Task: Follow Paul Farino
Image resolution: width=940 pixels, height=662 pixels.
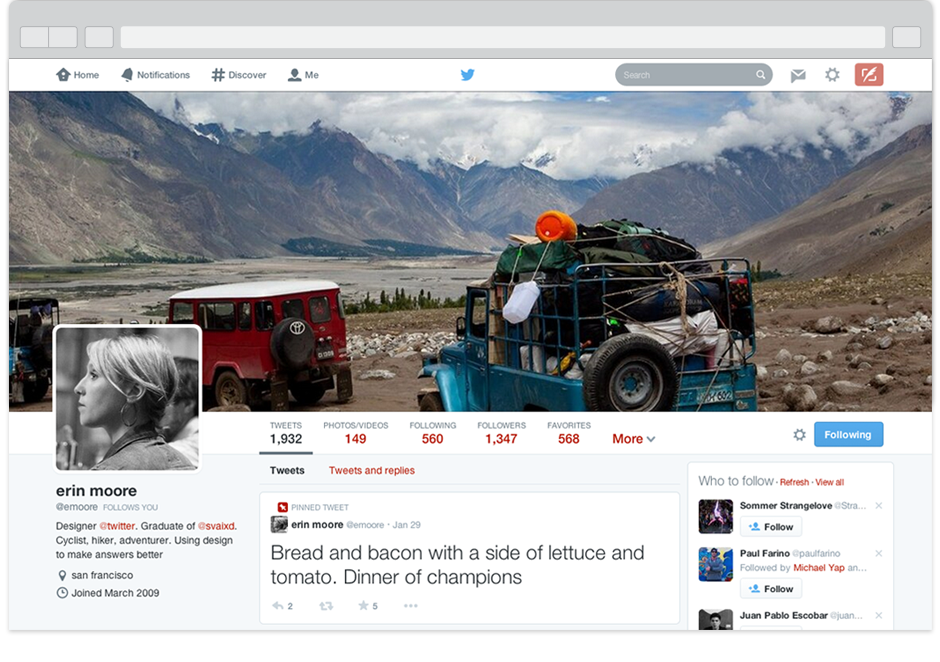Action: [x=770, y=589]
